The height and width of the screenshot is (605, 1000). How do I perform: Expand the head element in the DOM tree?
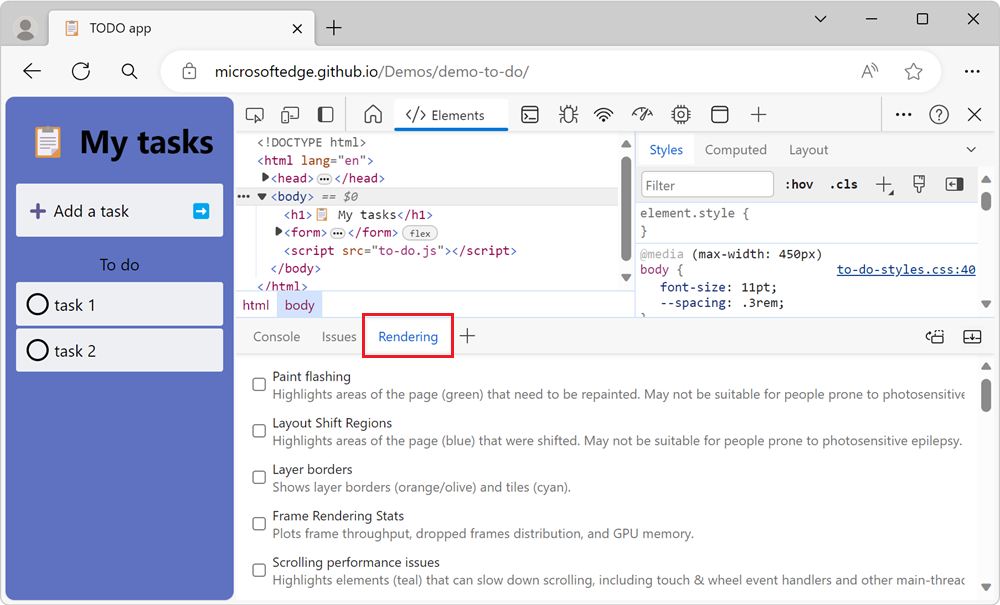(264, 177)
